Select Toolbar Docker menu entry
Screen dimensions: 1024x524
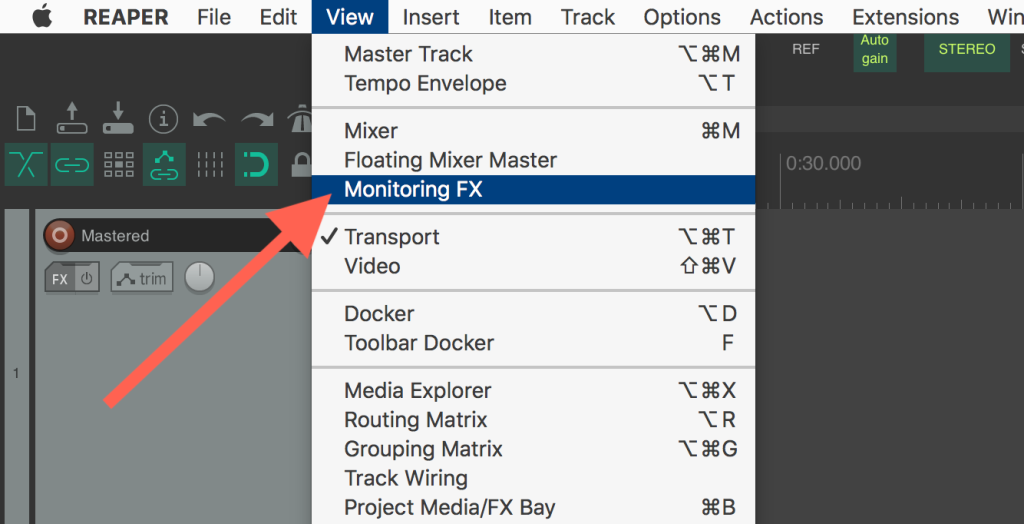tap(534, 343)
